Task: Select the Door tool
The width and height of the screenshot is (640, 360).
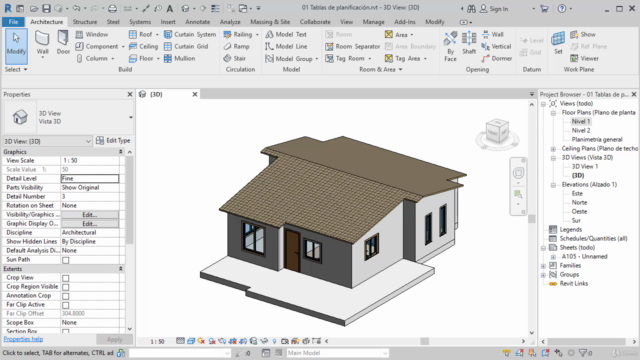Action: (63, 43)
